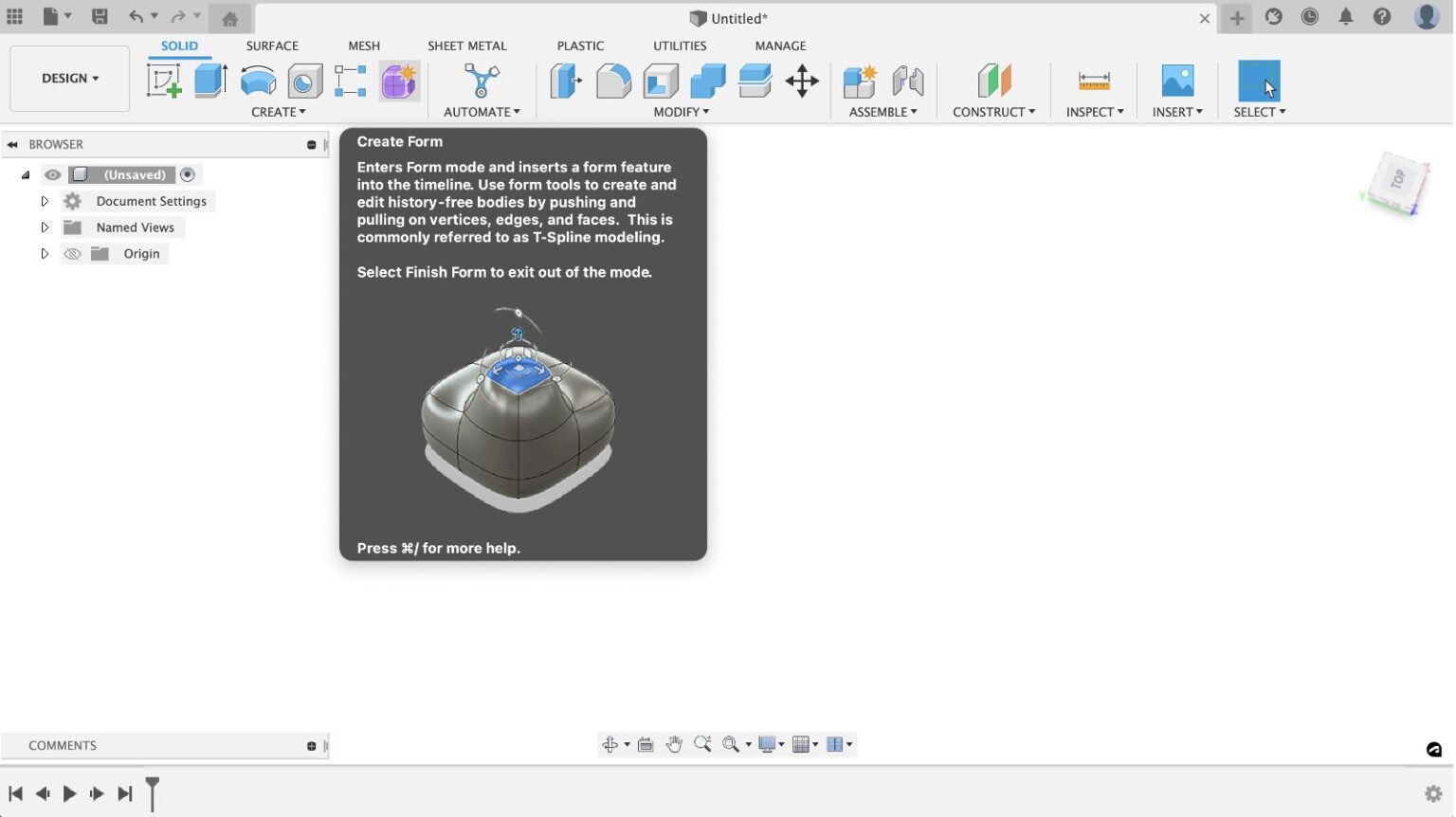The width and height of the screenshot is (1456, 817).
Task: Collapse the Browser panel
Action: tap(11, 144)
